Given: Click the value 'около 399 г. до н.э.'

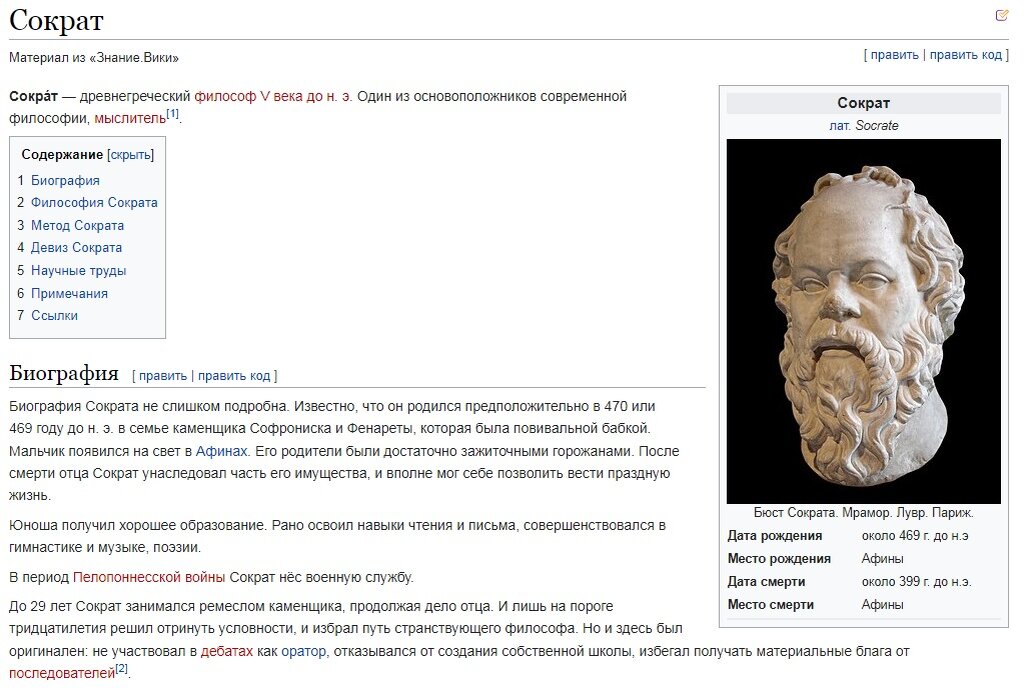Looking at the screenshot, I should tap(916, 581).
